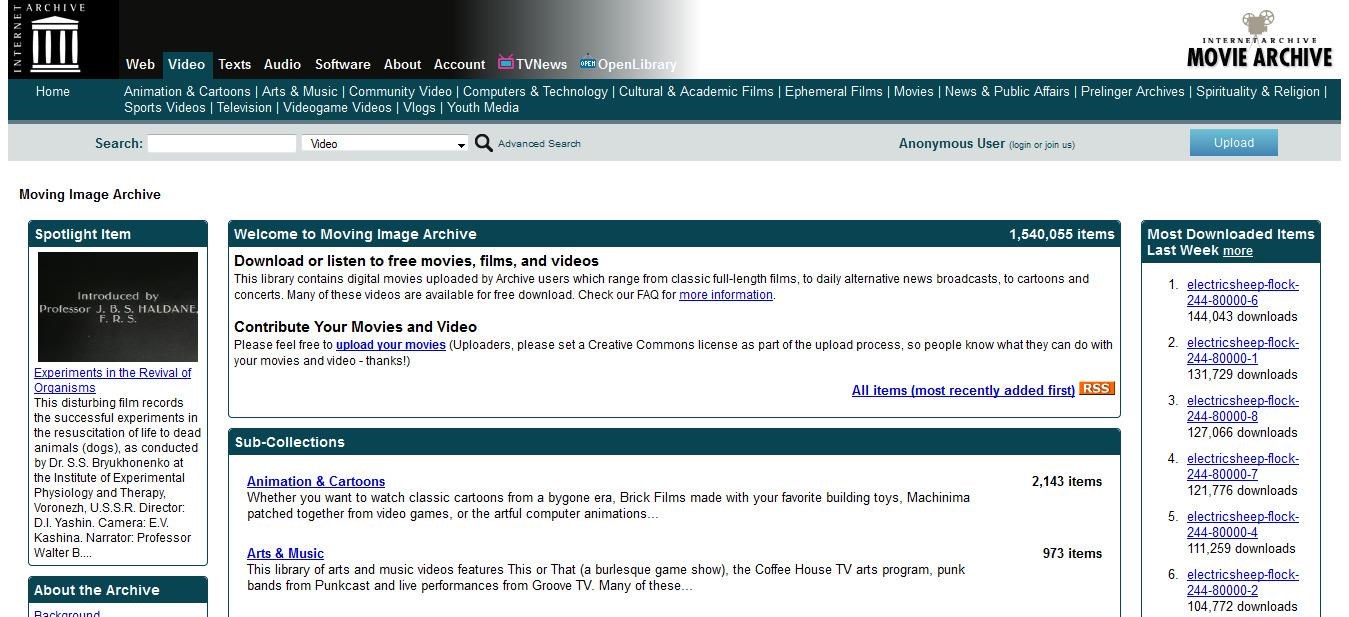Open Prelinger Archives category

[x=1132, y=91]
